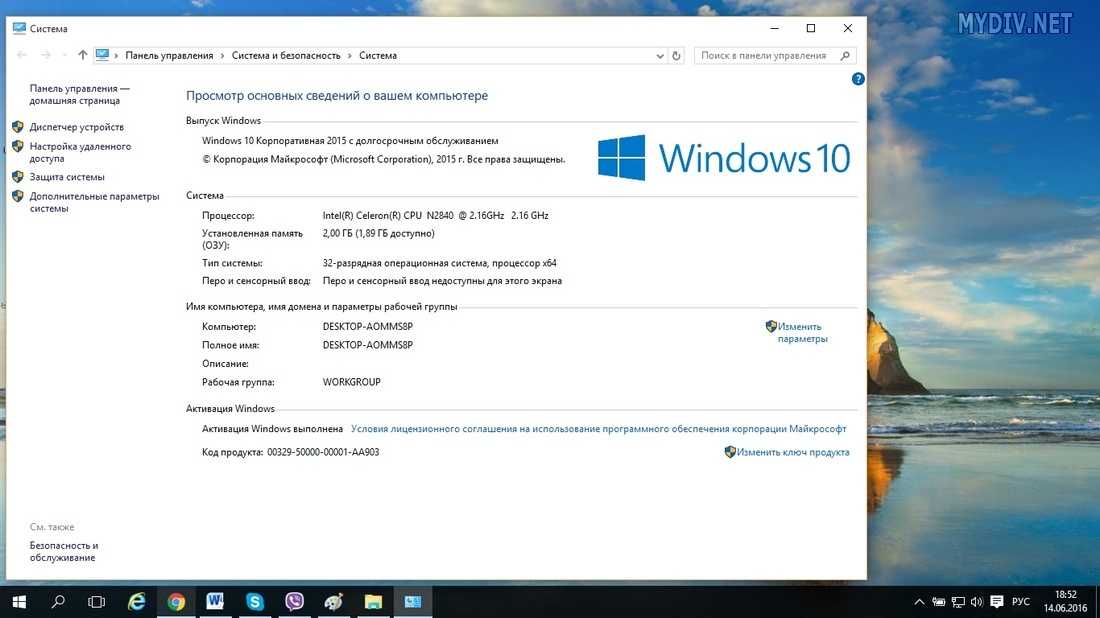This screenshot has height=618, width=1100.
Task: Click the Task View taskbar button
Action: click(97, 601)
